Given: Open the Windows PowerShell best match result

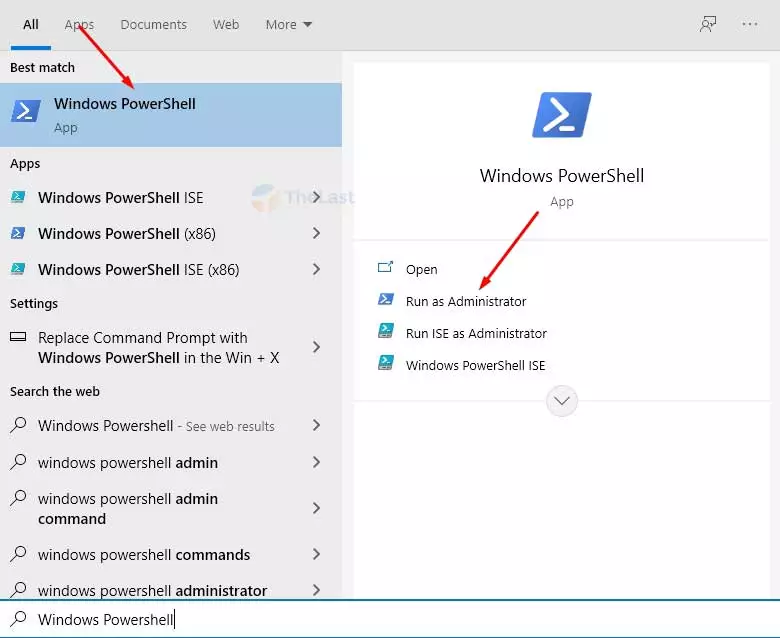Looking at the screenshot, I should [171, 115].
